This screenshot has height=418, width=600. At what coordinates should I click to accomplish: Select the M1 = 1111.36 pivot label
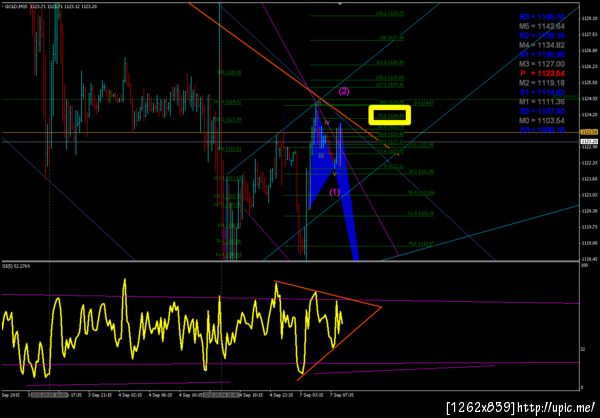coord(542,101)
